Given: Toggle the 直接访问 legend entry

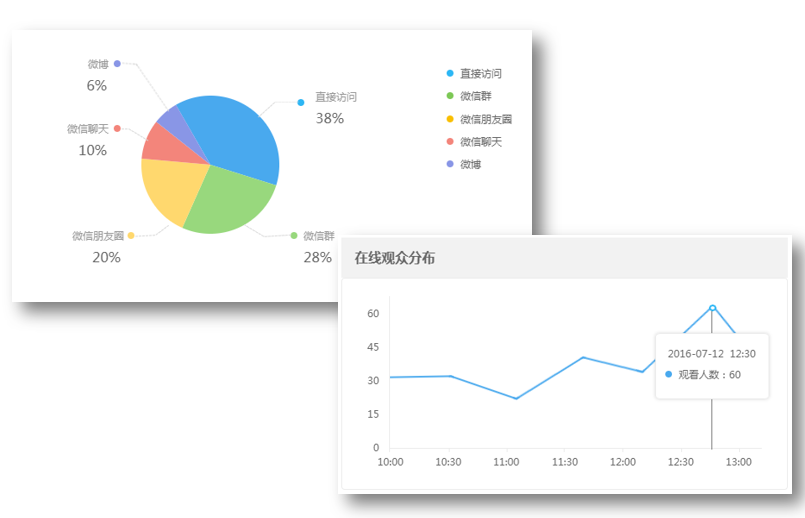Looking at the screenshot, I should 474,73.
